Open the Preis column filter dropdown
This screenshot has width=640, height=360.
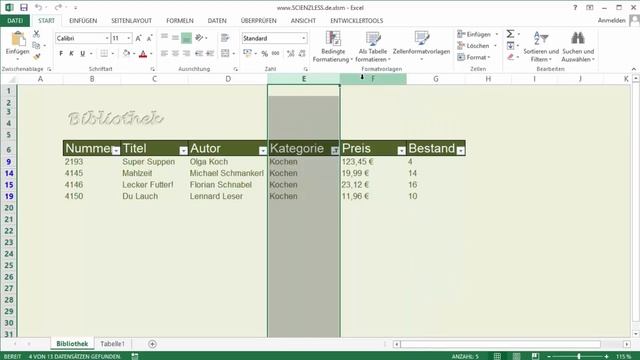402,151
